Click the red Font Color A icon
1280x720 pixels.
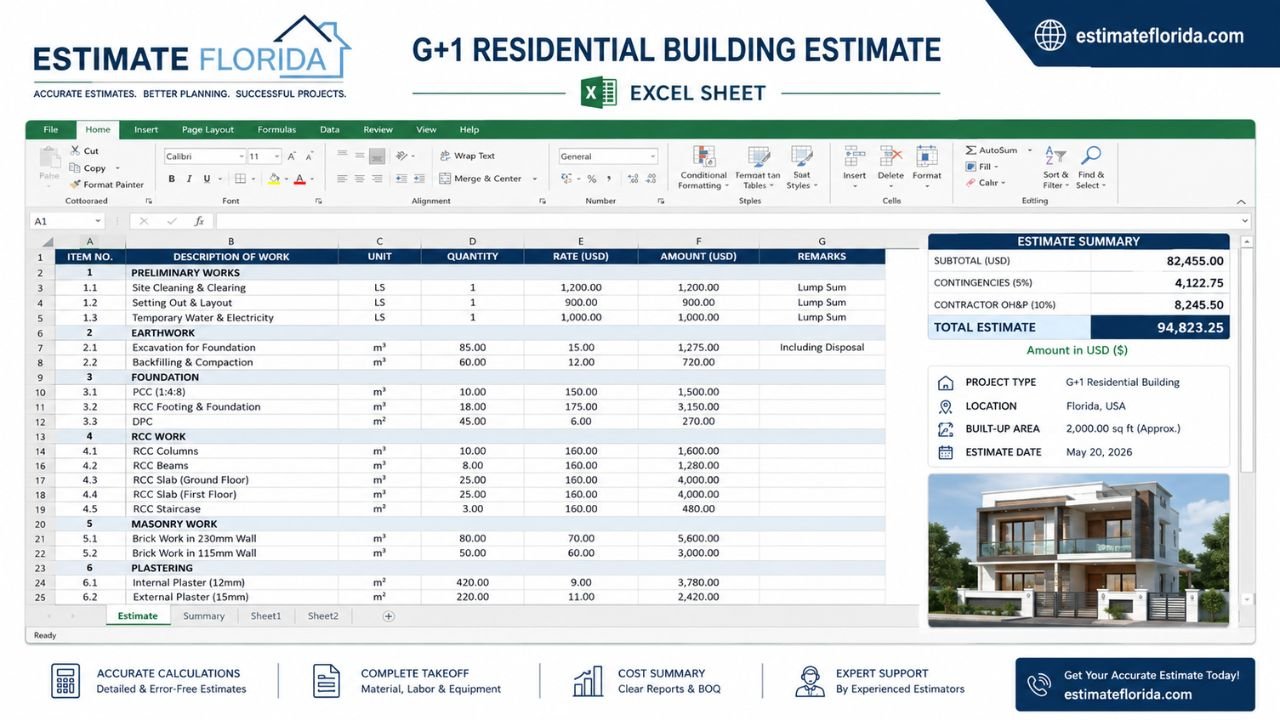(x=299, y=179)
